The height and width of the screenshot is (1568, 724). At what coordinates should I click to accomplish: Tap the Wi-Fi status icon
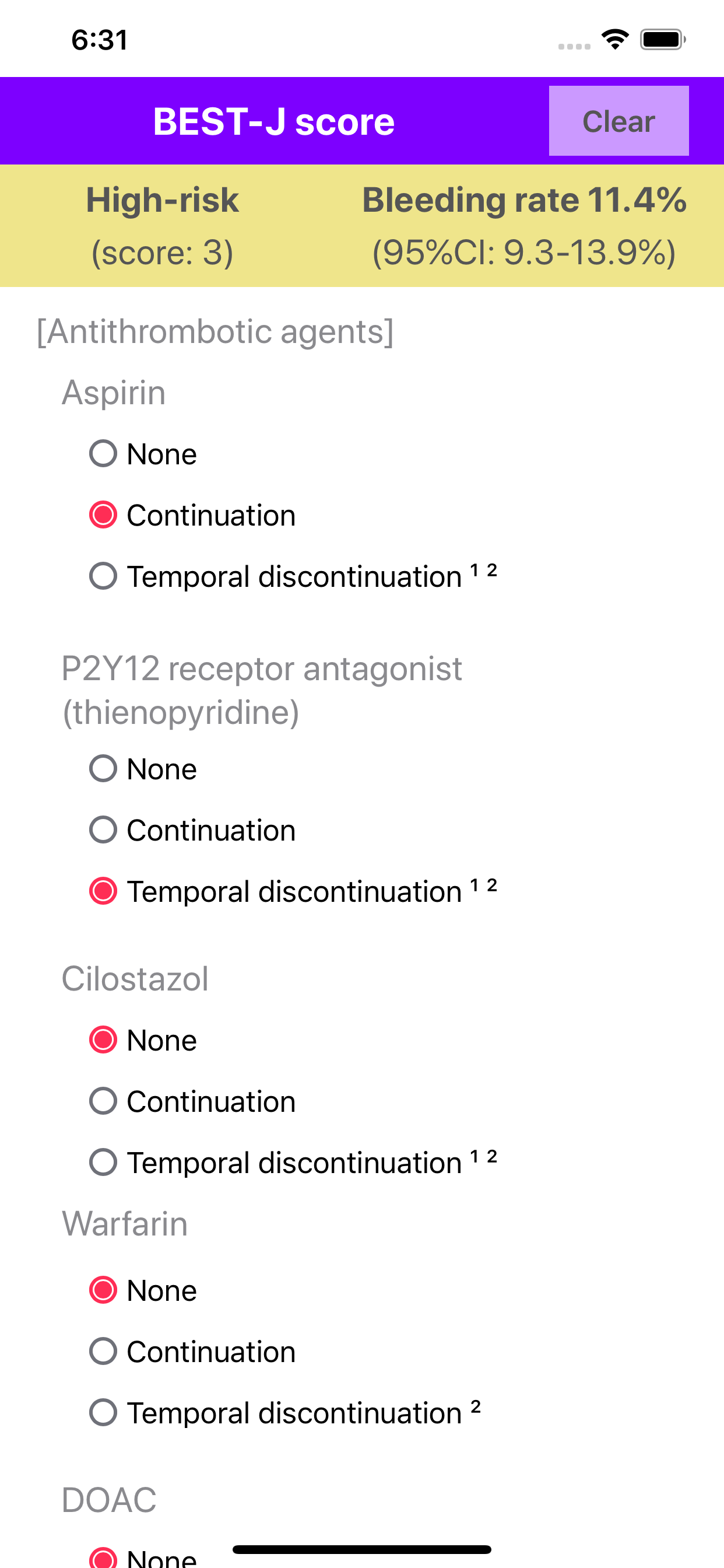(615, 40)
